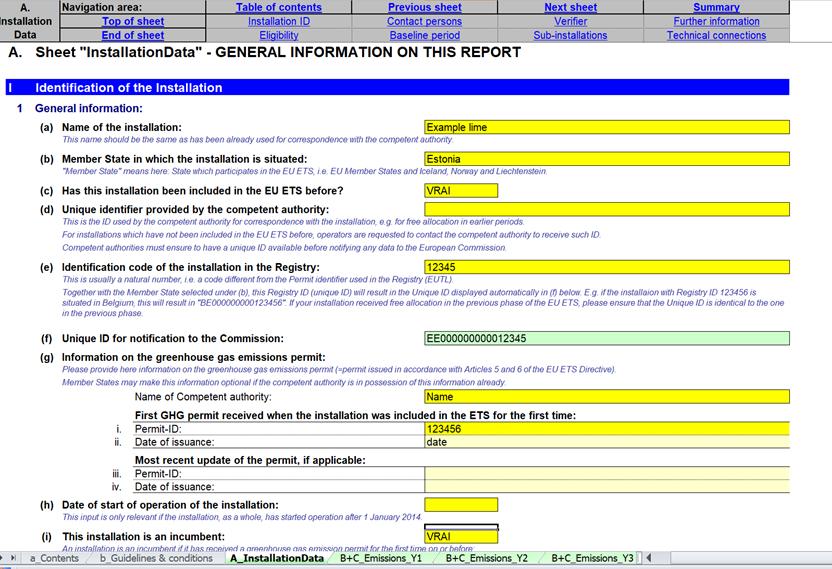This screenshot has height=569, width=832.
Task: Open Eligibility navigation link
Action: [279, 35]
